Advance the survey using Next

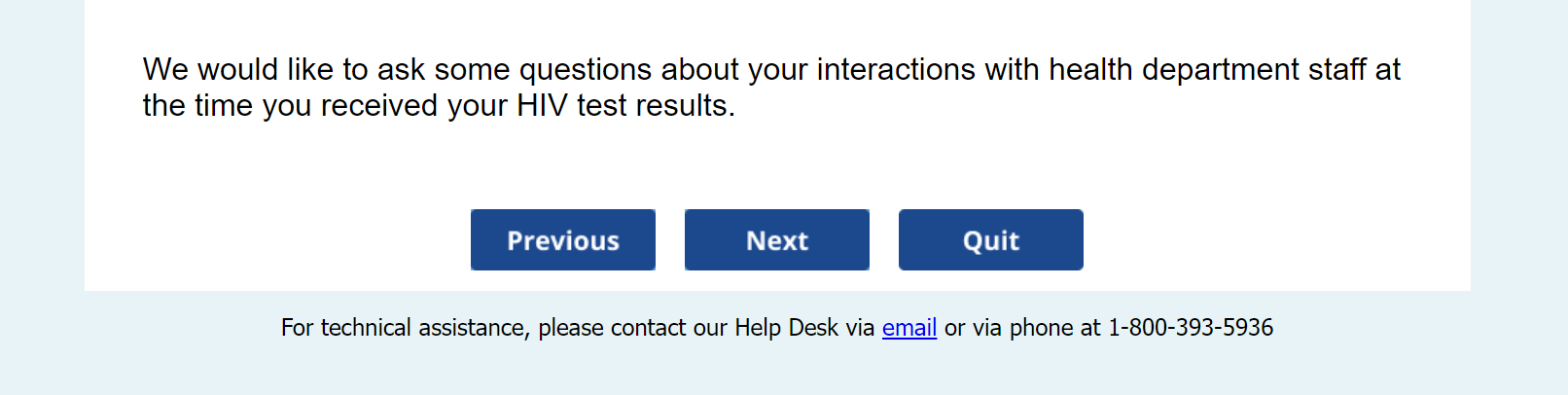point(776,240)
